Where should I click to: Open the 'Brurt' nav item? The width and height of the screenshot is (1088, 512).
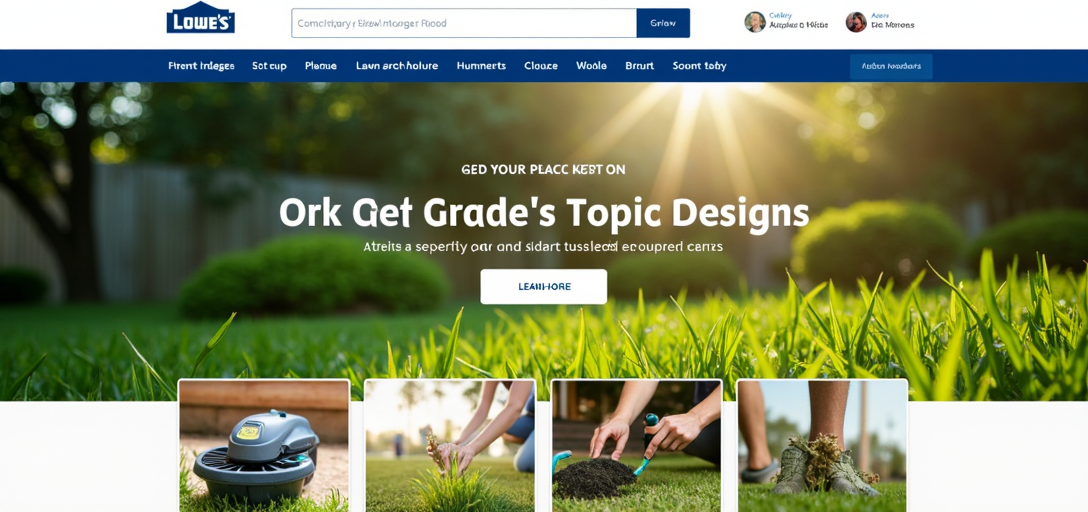tap(639, 66)
